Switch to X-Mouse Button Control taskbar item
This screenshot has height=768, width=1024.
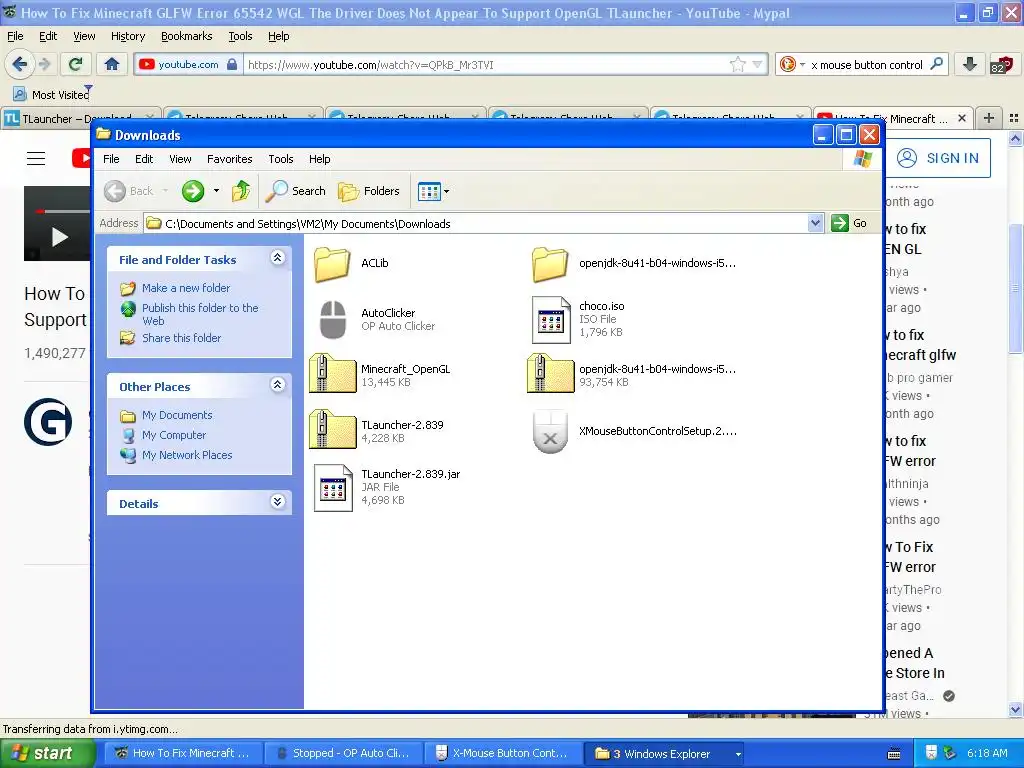502,753
